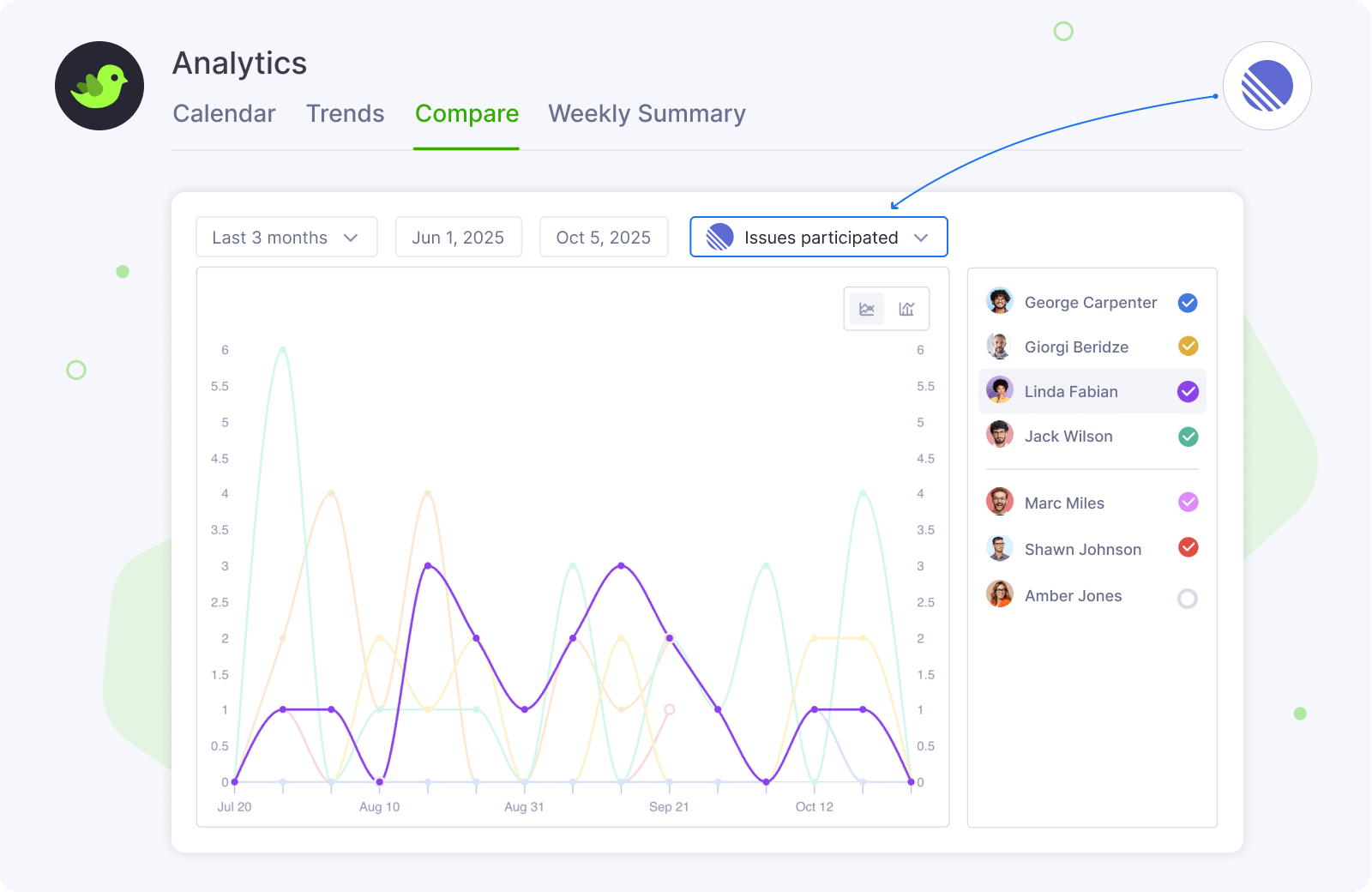Open the Calendar tab

[224, 114]
